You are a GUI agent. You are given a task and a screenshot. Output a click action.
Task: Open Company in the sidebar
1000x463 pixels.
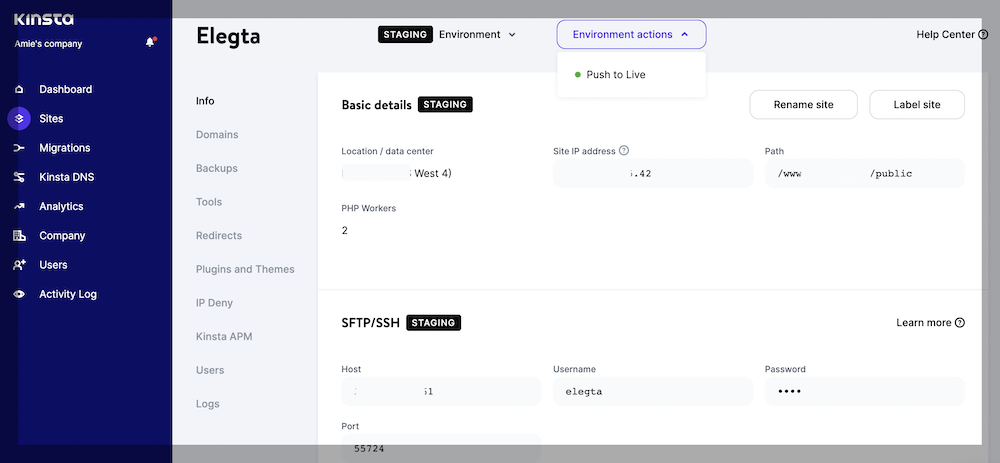(x=62, y=236)
